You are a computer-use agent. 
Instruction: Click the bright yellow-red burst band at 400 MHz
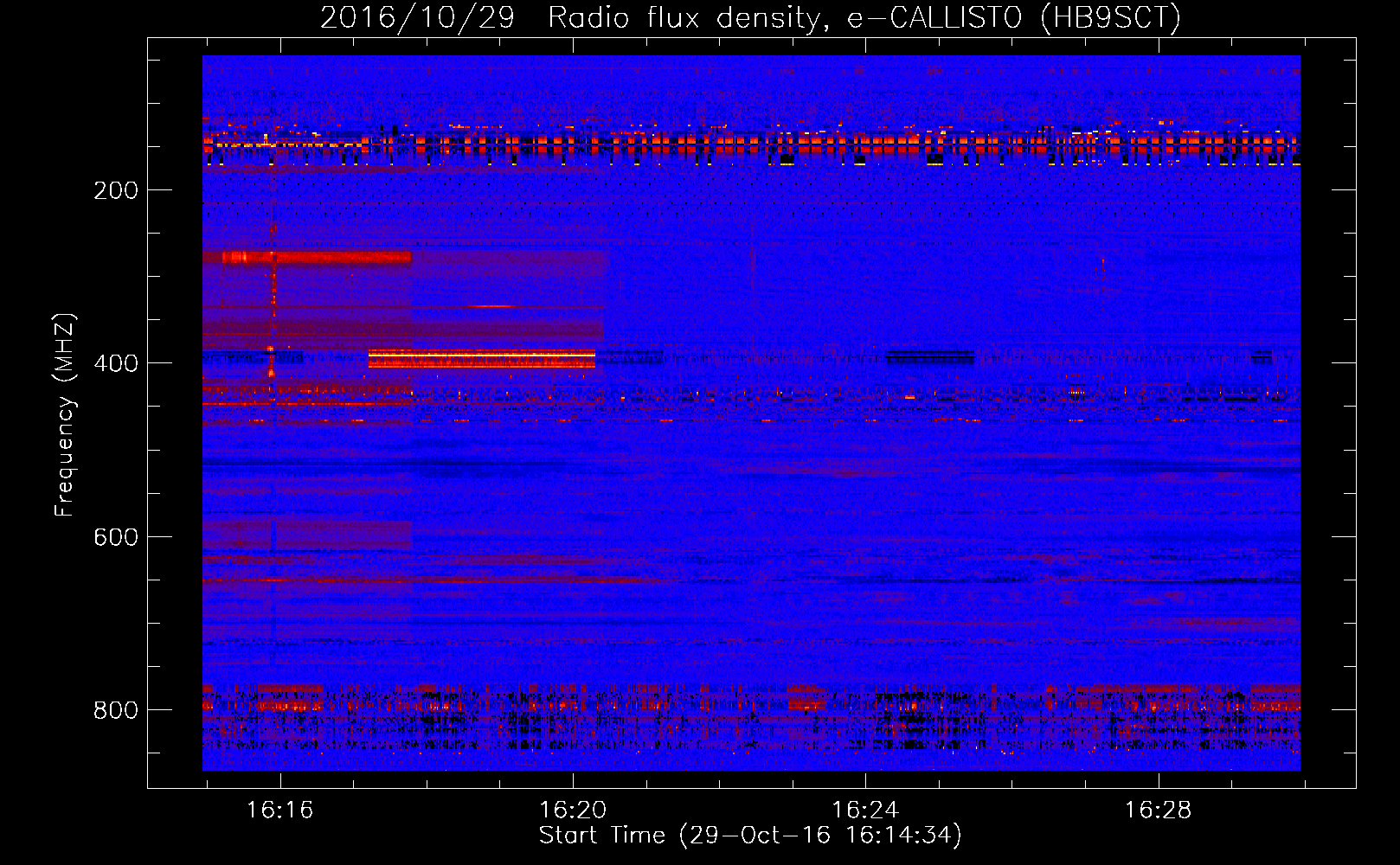(x=482, y=359)
